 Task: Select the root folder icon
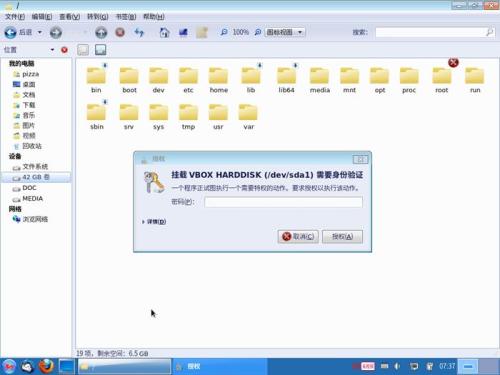[442, 76]
